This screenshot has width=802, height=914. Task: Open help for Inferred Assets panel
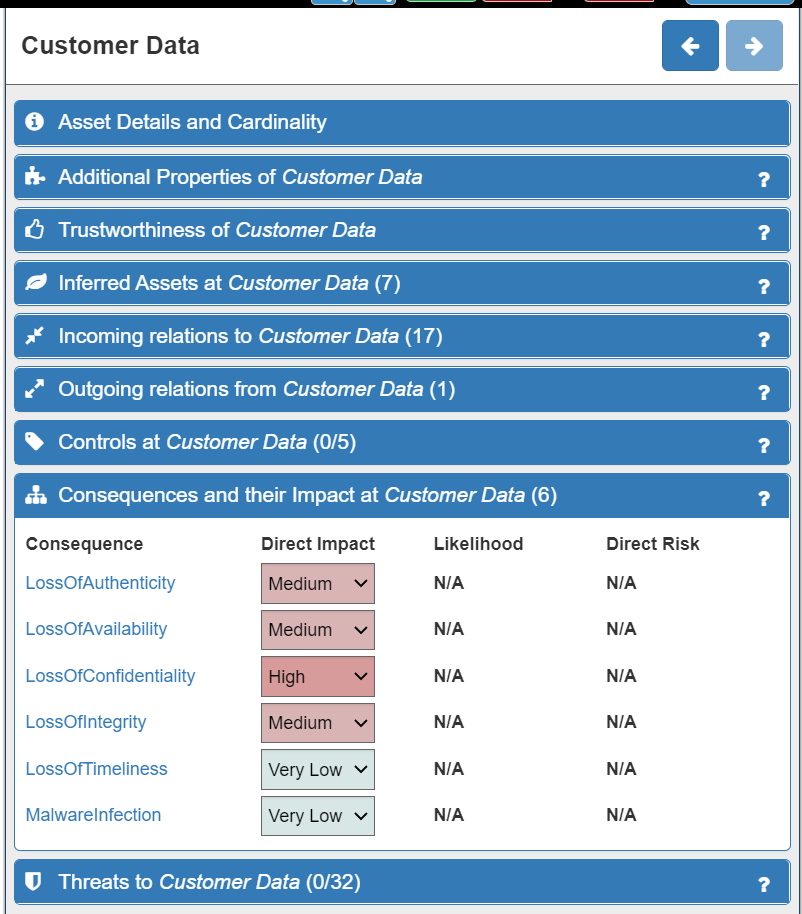click(x=764, y=286)
